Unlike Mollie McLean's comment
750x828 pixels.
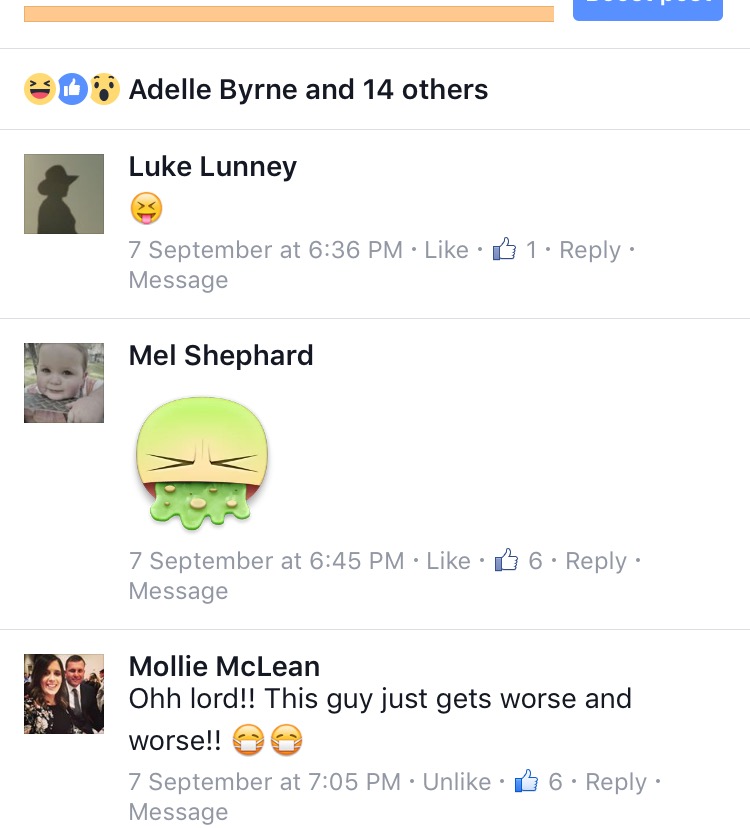point(457,782)
